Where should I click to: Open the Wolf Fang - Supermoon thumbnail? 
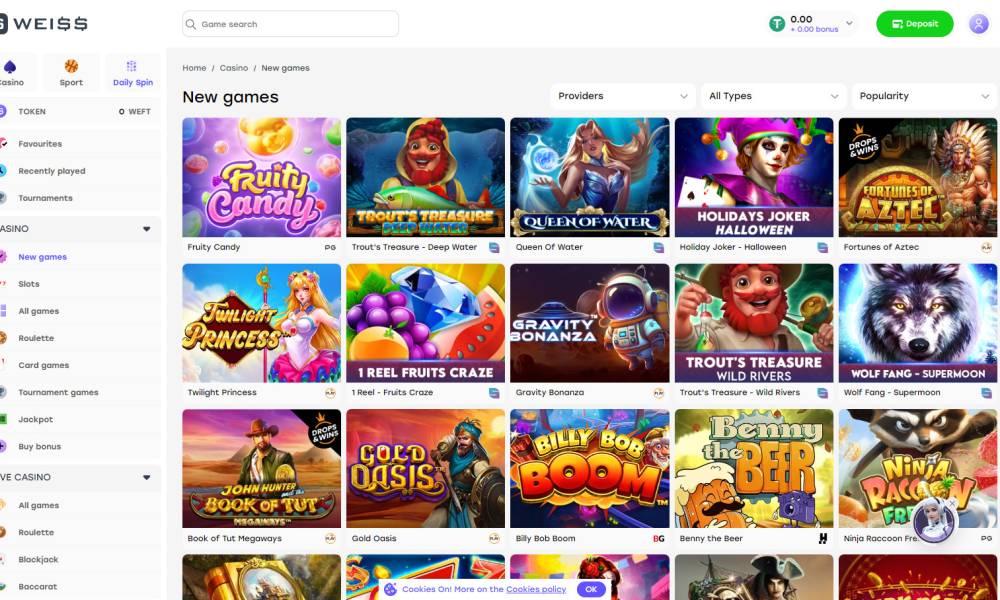tap(918, 323)
